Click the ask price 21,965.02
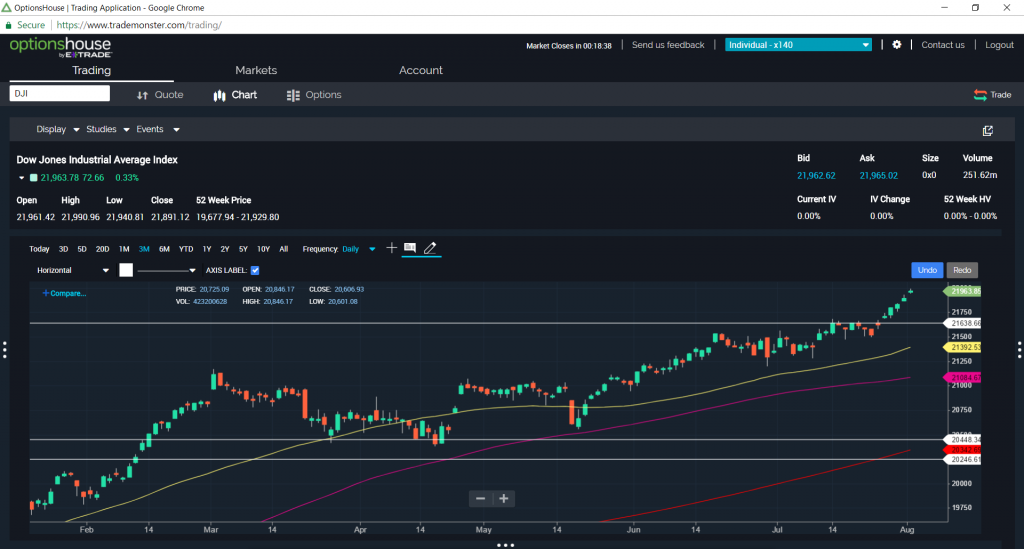Image resolution: width=1024 pixels, height=549 pixels. pyautogui.click(x=878, y=176)
